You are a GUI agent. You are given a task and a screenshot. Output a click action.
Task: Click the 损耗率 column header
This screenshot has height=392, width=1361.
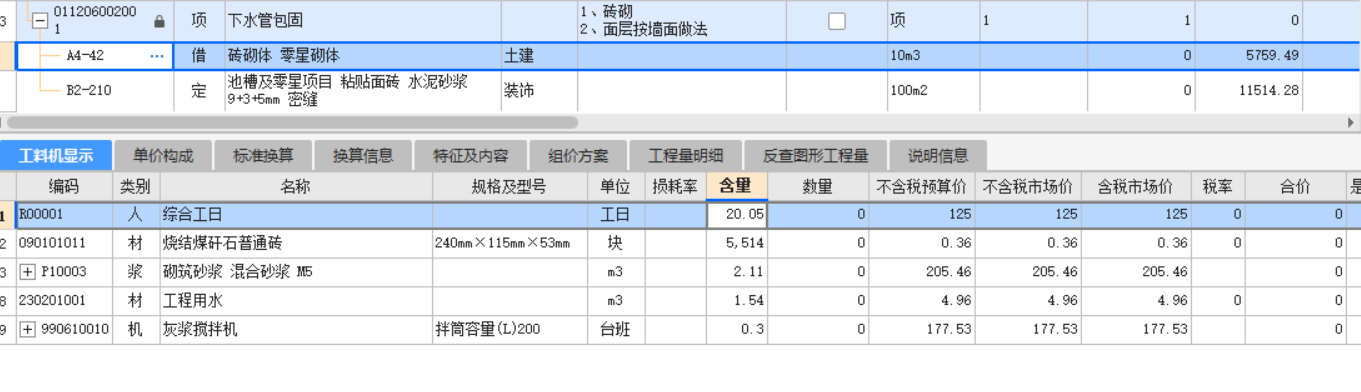[x=675, y=186]
